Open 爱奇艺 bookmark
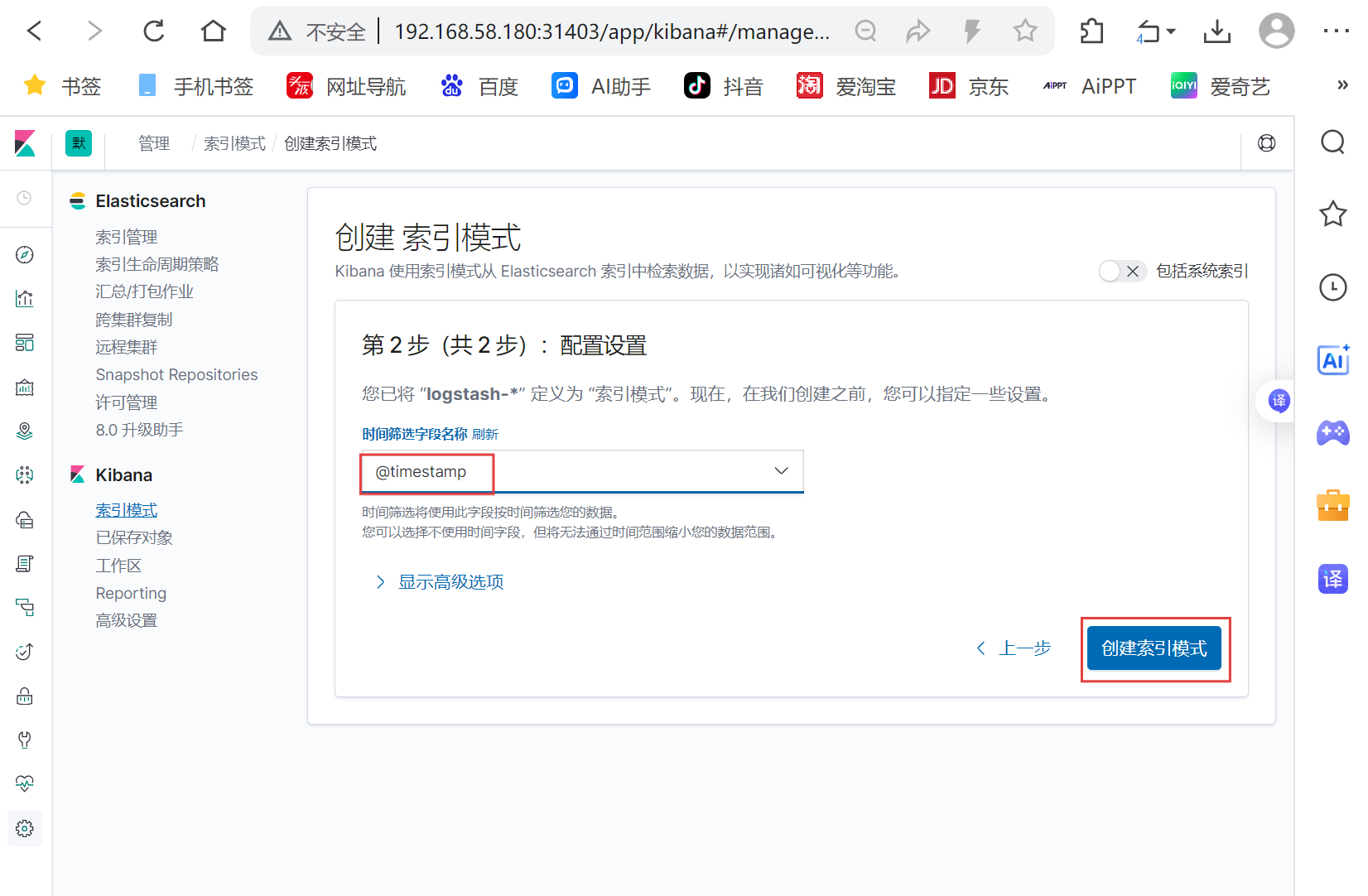Image resolution: width=1368 pixels, height=896 pixels. coord(1220,86)
